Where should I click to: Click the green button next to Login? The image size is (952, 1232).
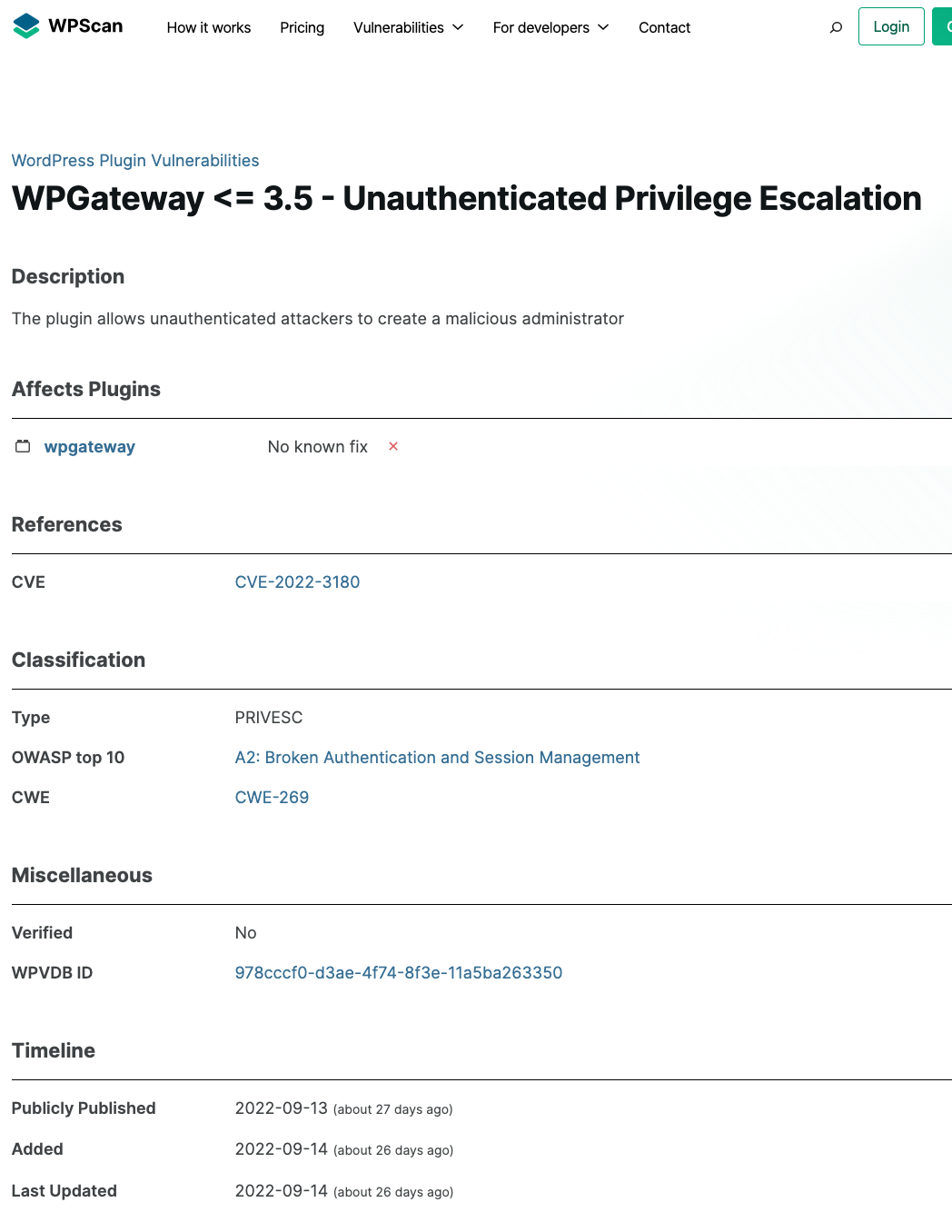(942, 26)
